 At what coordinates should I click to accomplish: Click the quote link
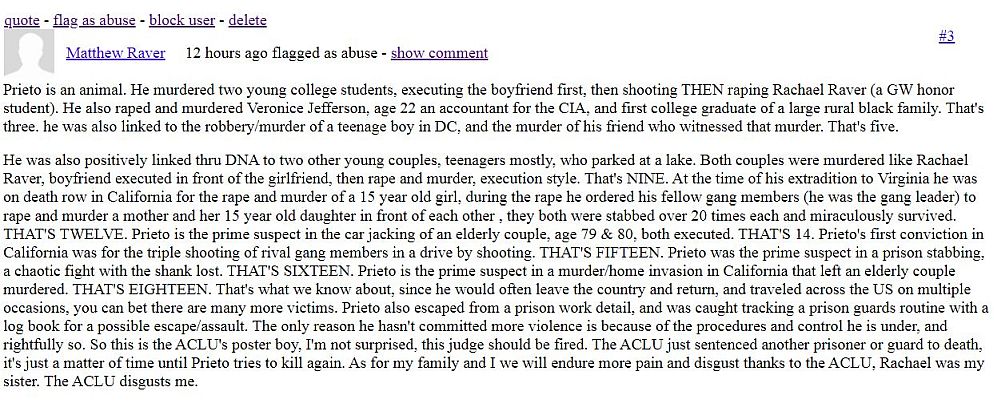(x=22, y=20)
